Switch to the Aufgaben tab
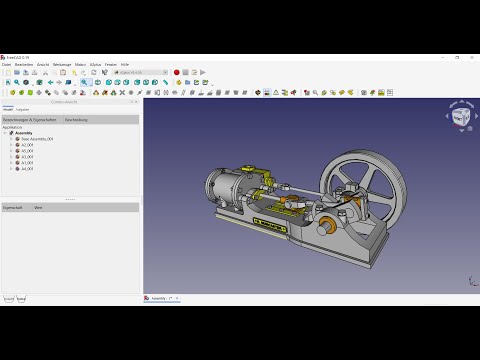480x360 pixels. coord(22,109)
